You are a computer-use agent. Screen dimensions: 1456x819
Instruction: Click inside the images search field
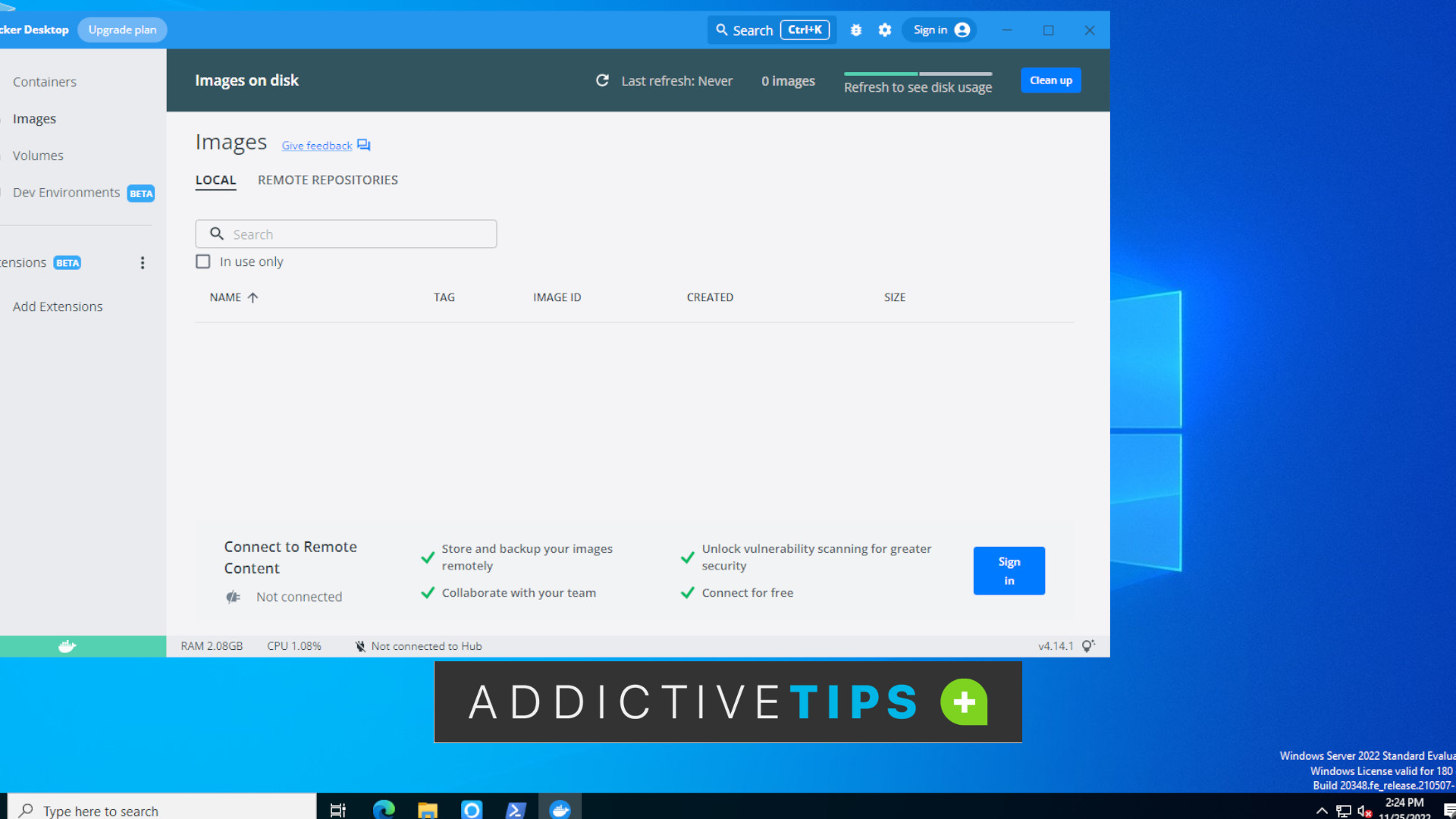click(x=346, y=234)
